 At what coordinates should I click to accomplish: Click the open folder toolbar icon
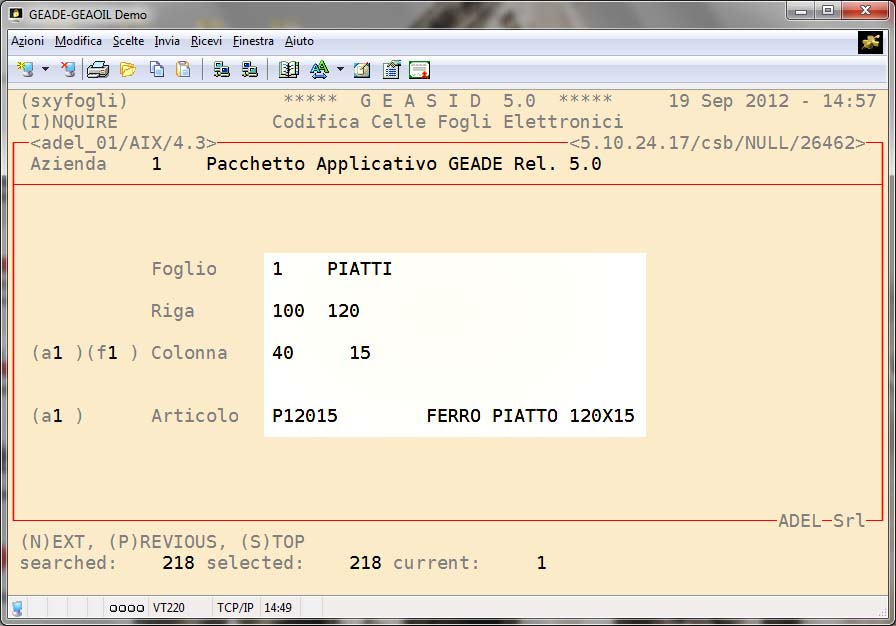click(128, 70)
